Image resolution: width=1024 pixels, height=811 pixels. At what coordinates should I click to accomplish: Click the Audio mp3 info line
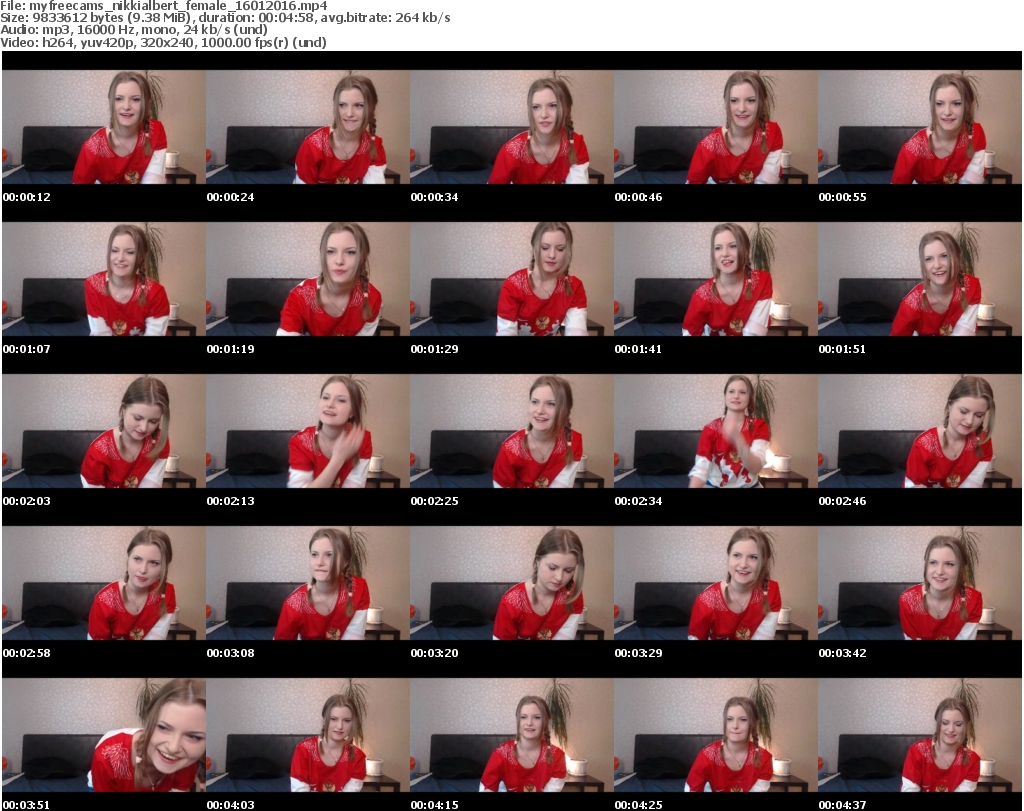[x=134, y=30]
